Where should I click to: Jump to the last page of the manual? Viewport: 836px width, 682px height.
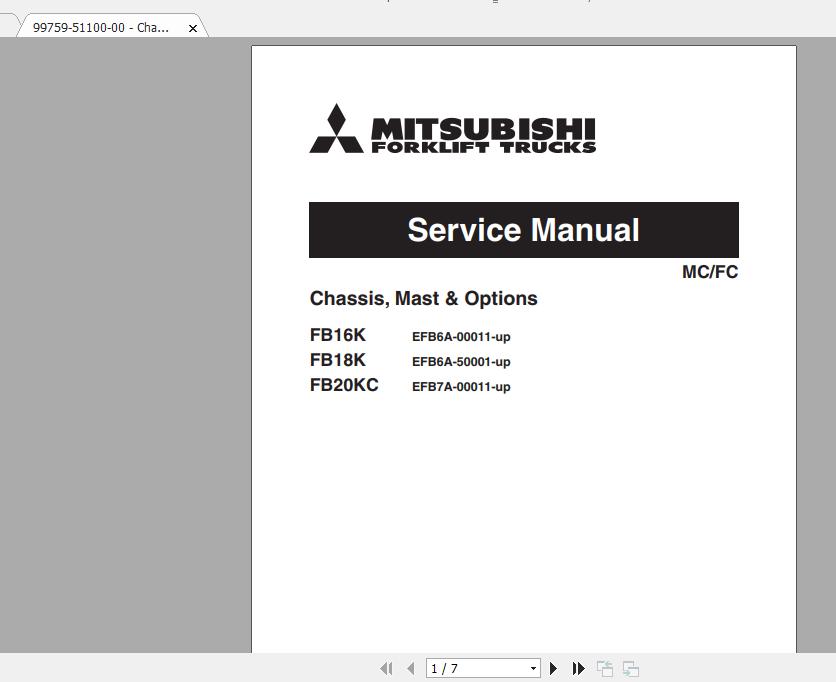tap(578, 668)
